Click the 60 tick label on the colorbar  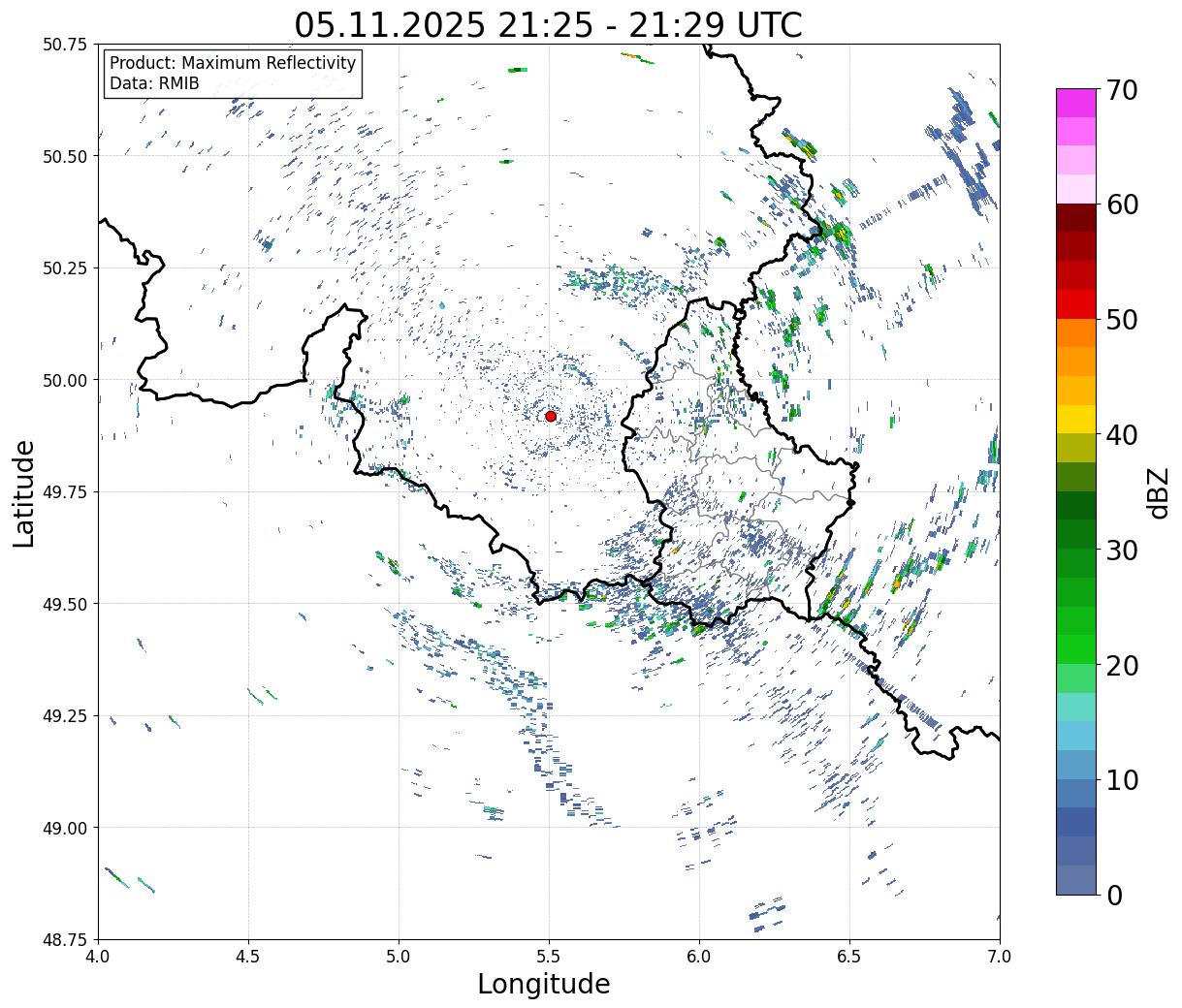click(1122, 205)
